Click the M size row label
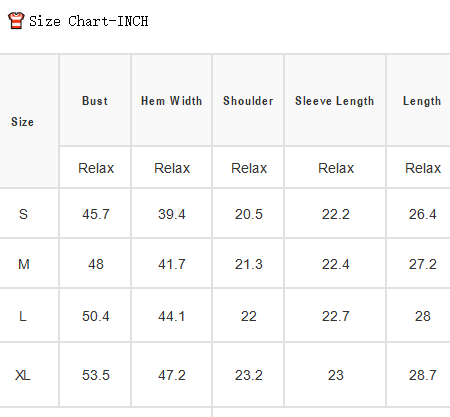Screen dimensions: 450x417 24,264
